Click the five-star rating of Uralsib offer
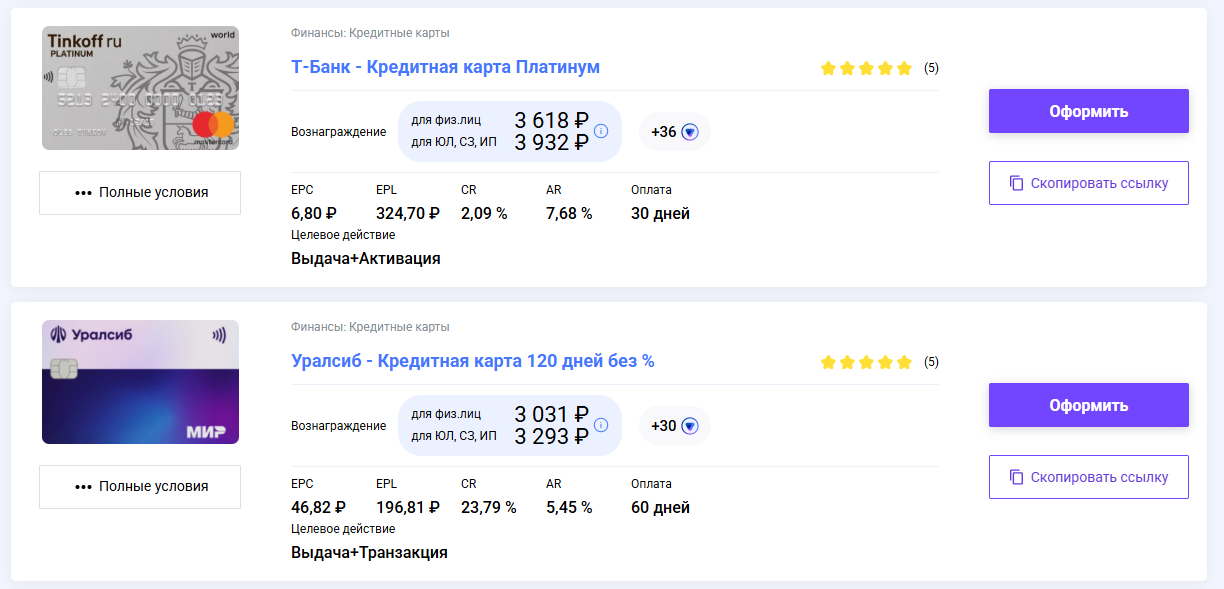This screenshot has width=1224, height=589. 866,362
